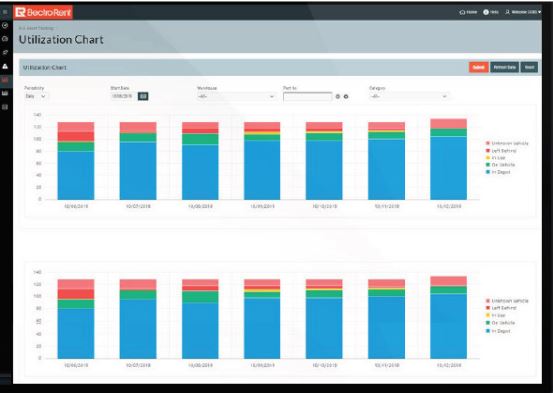Open the red highlighted chart sidebar icon
Viewport: 553px width, 393px height.
pos(5,80)
